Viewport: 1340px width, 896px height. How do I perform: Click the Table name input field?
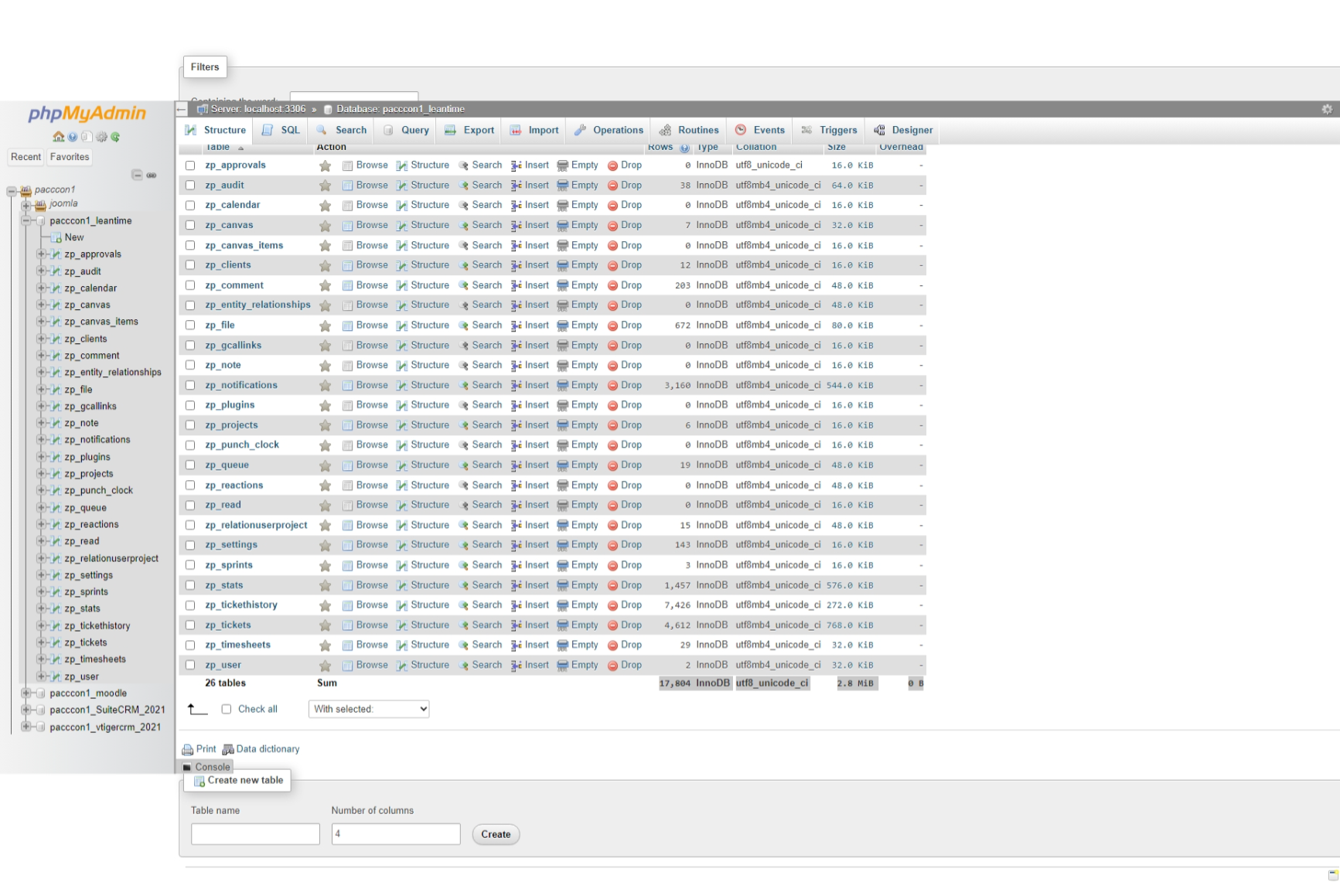[254, 833]
